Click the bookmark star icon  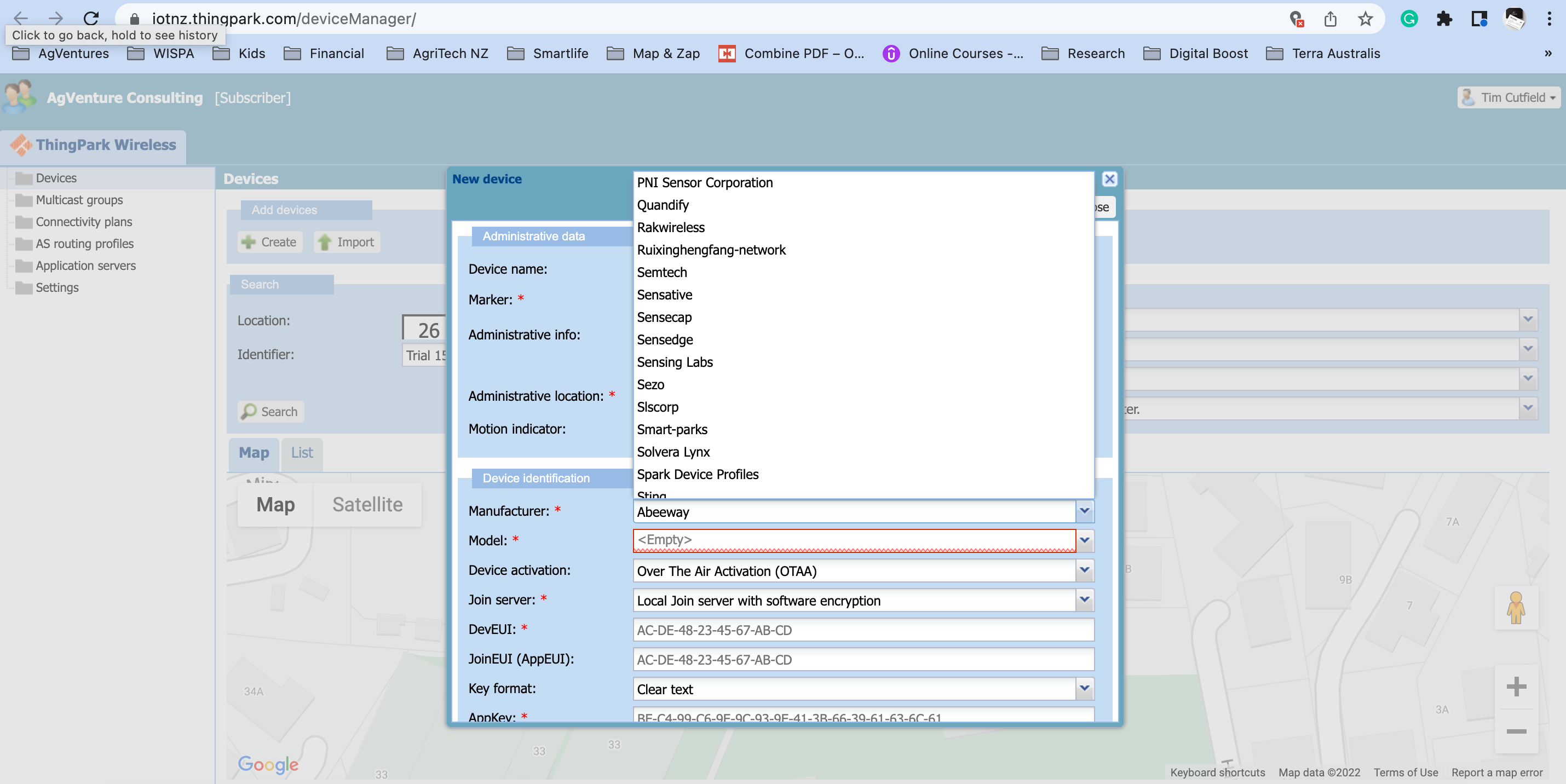pyautogui.click(x=1366, y=19)
